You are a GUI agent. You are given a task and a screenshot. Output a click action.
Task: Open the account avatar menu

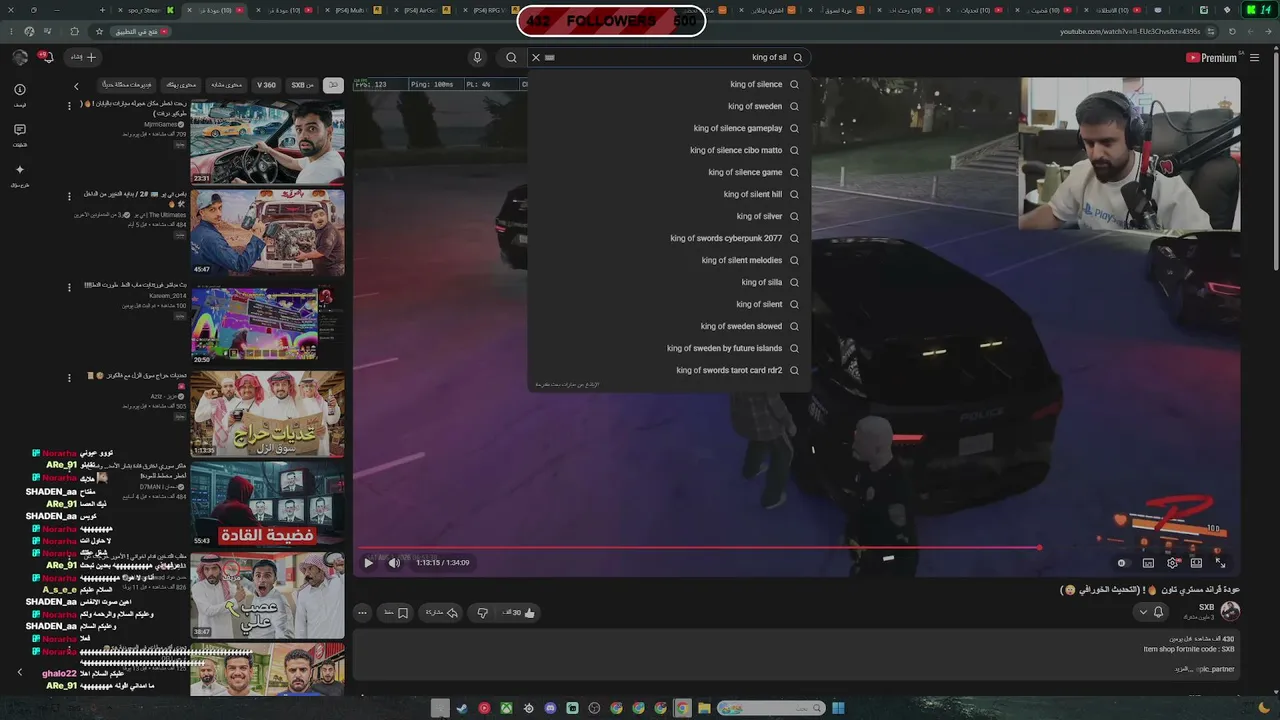(x=19, y=58)
